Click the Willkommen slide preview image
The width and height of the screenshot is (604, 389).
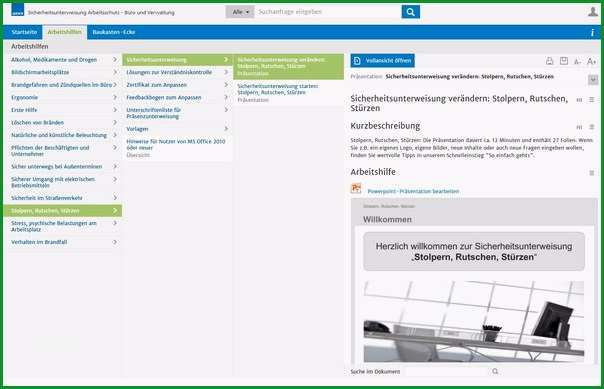point(474,280)
